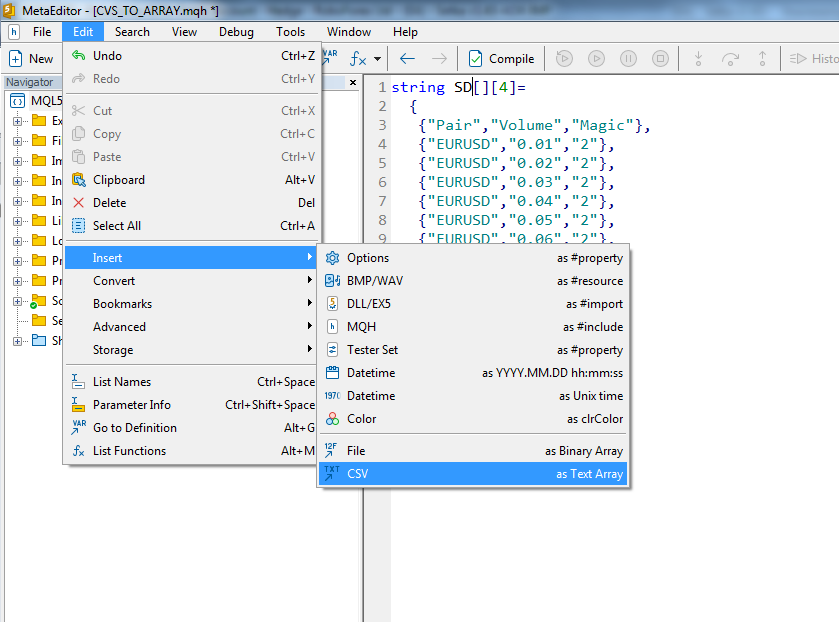Click the Clipboard icon in Edit menu

(x=79, y=180)
